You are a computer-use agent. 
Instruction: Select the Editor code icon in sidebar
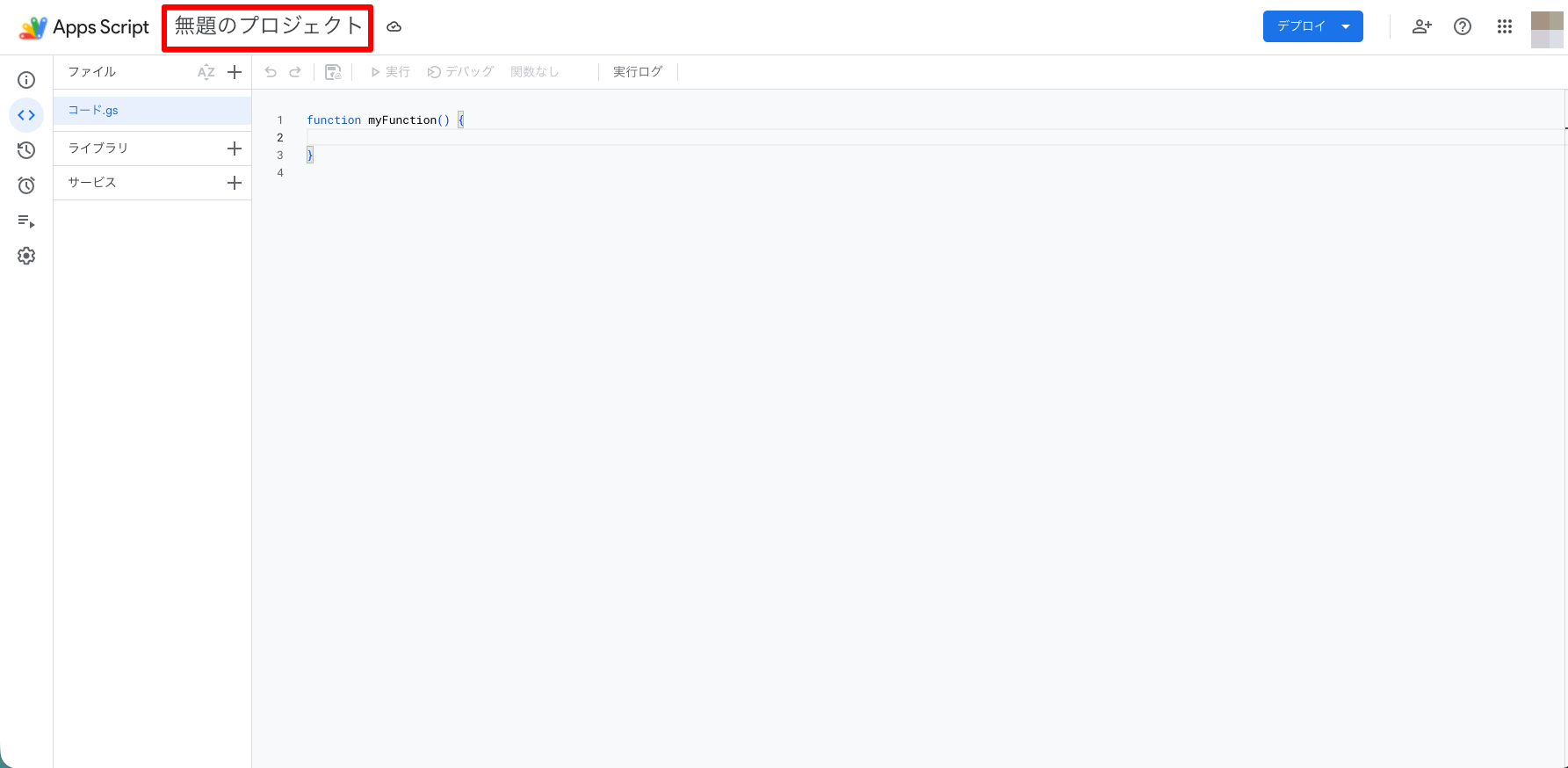click(x=26, y=115)
